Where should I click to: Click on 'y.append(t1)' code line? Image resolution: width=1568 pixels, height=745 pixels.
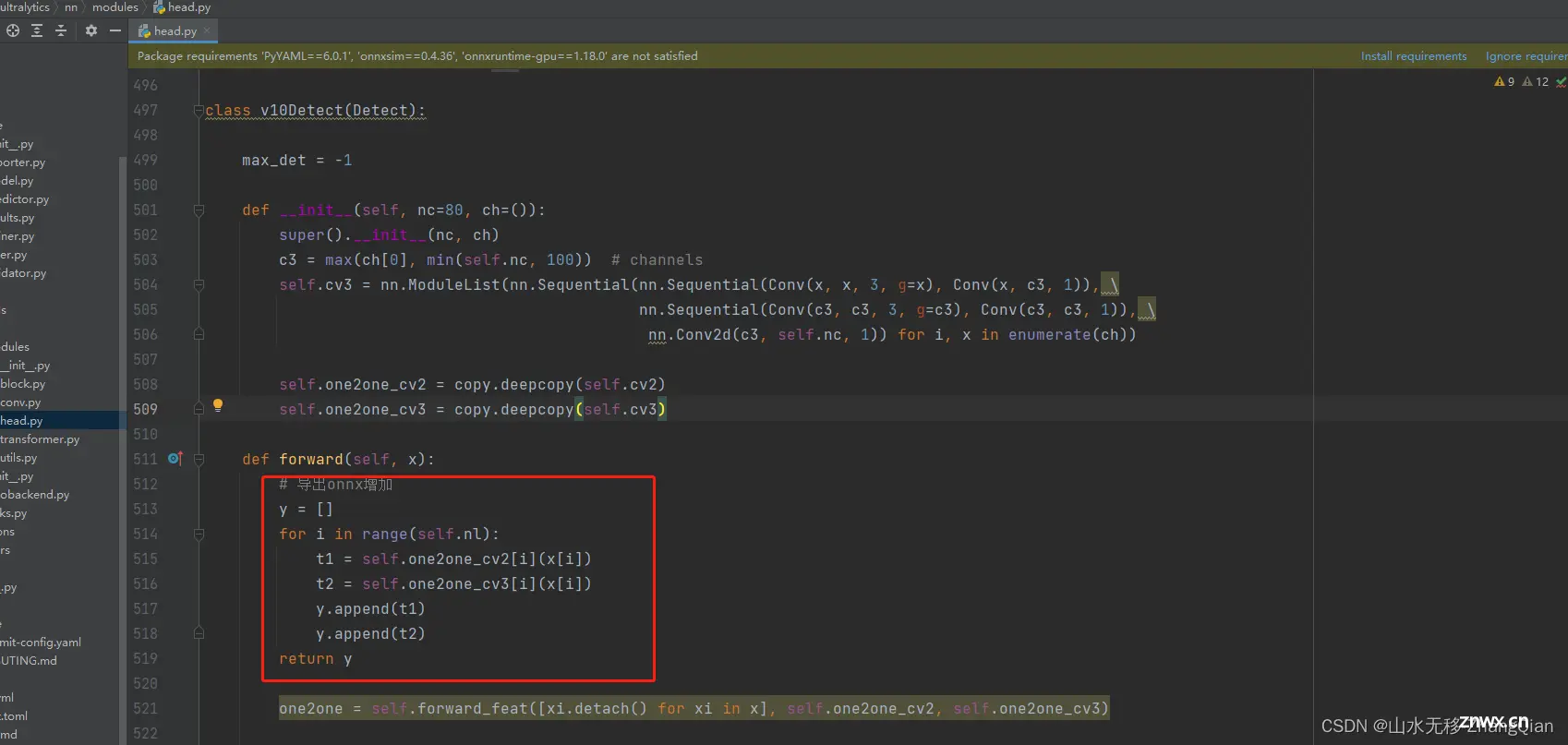(370, 609)
